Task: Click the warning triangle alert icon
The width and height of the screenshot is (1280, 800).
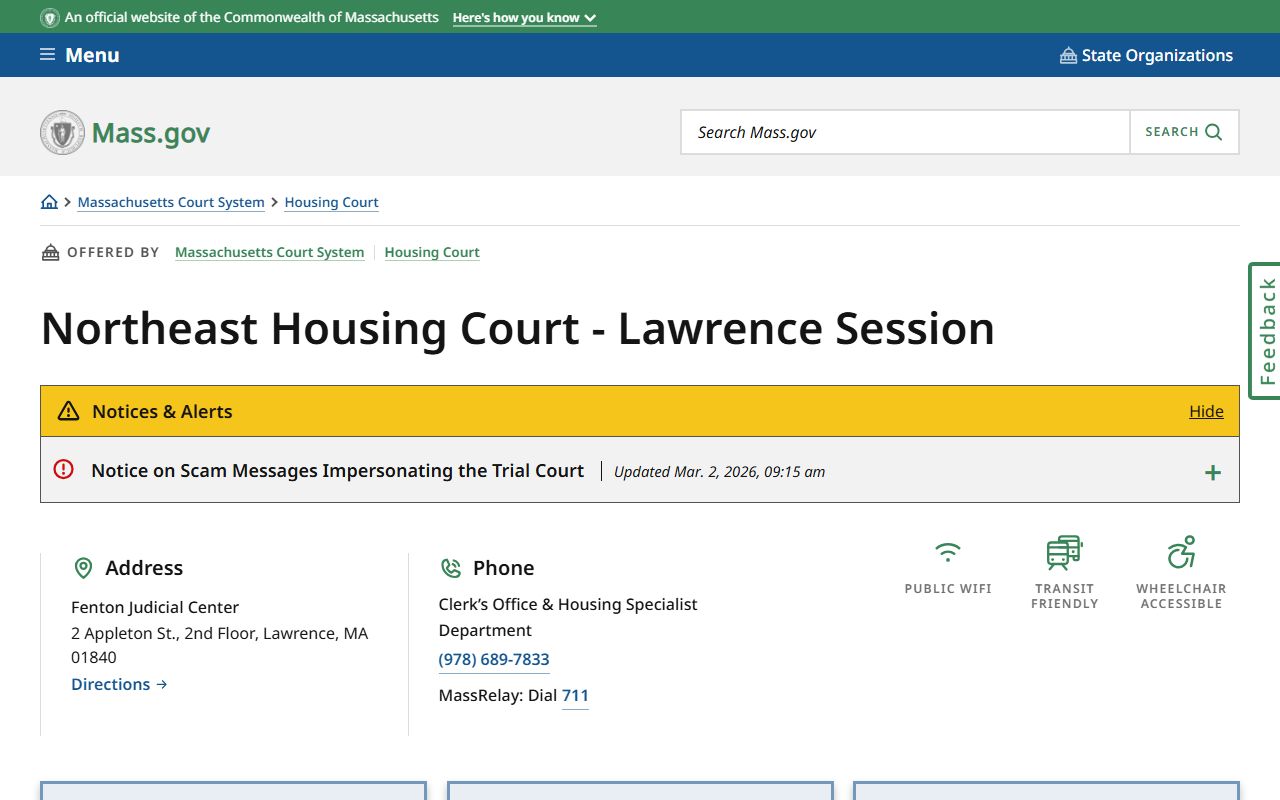Action: tap(68, 411)
